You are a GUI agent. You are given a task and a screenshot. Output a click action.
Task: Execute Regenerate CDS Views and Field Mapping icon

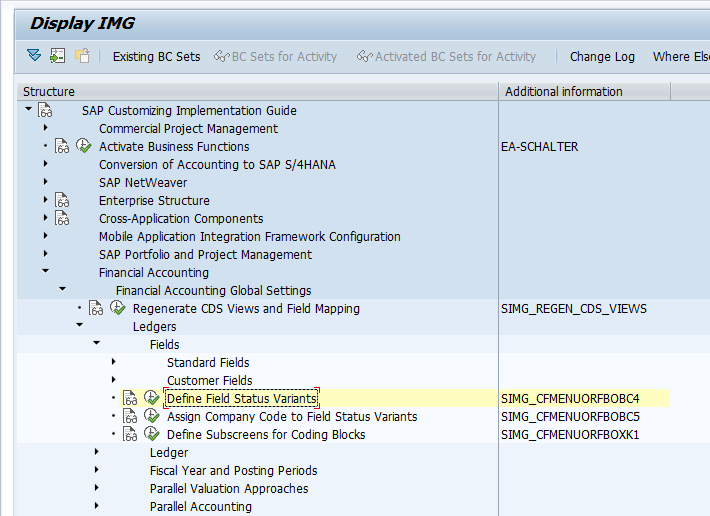point(118,308)
